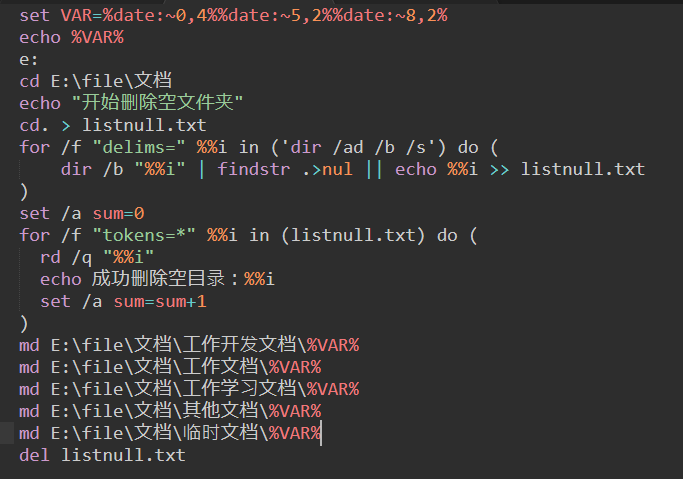
Task: Place cursor on the "e:" line
Action: tap(29, 59)
